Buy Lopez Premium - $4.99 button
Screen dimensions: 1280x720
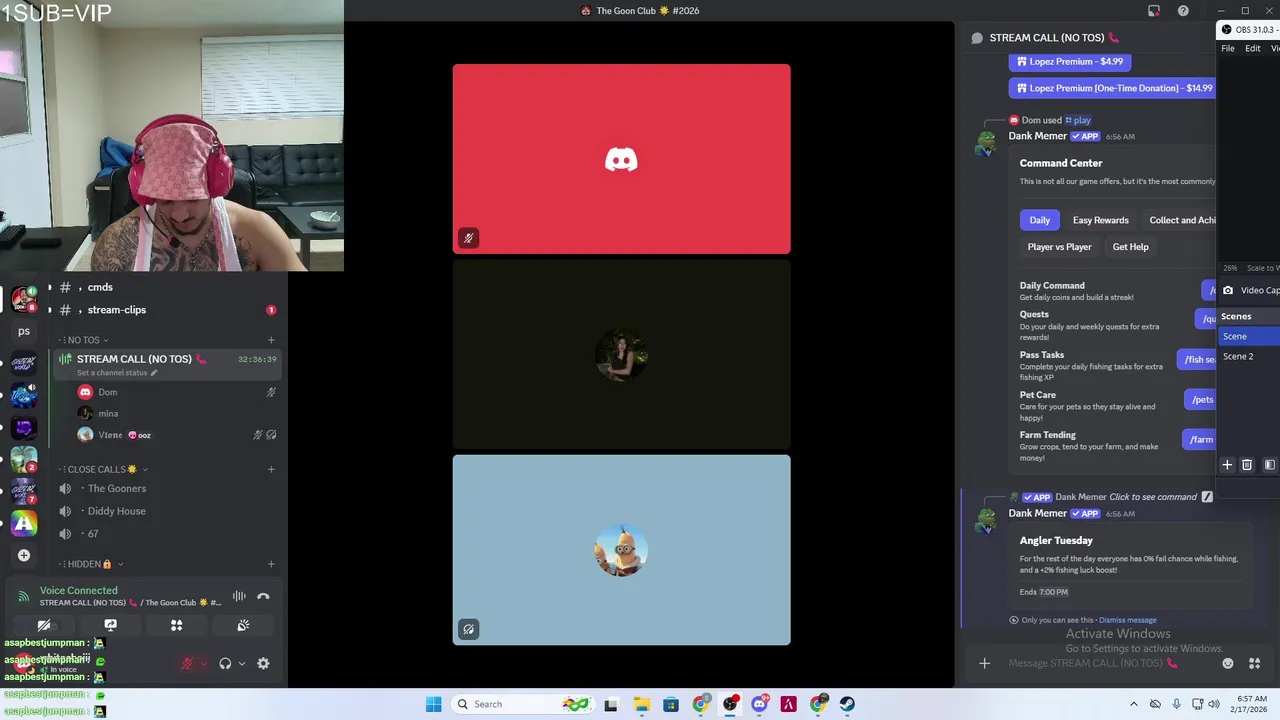[x=1070, y=61]
